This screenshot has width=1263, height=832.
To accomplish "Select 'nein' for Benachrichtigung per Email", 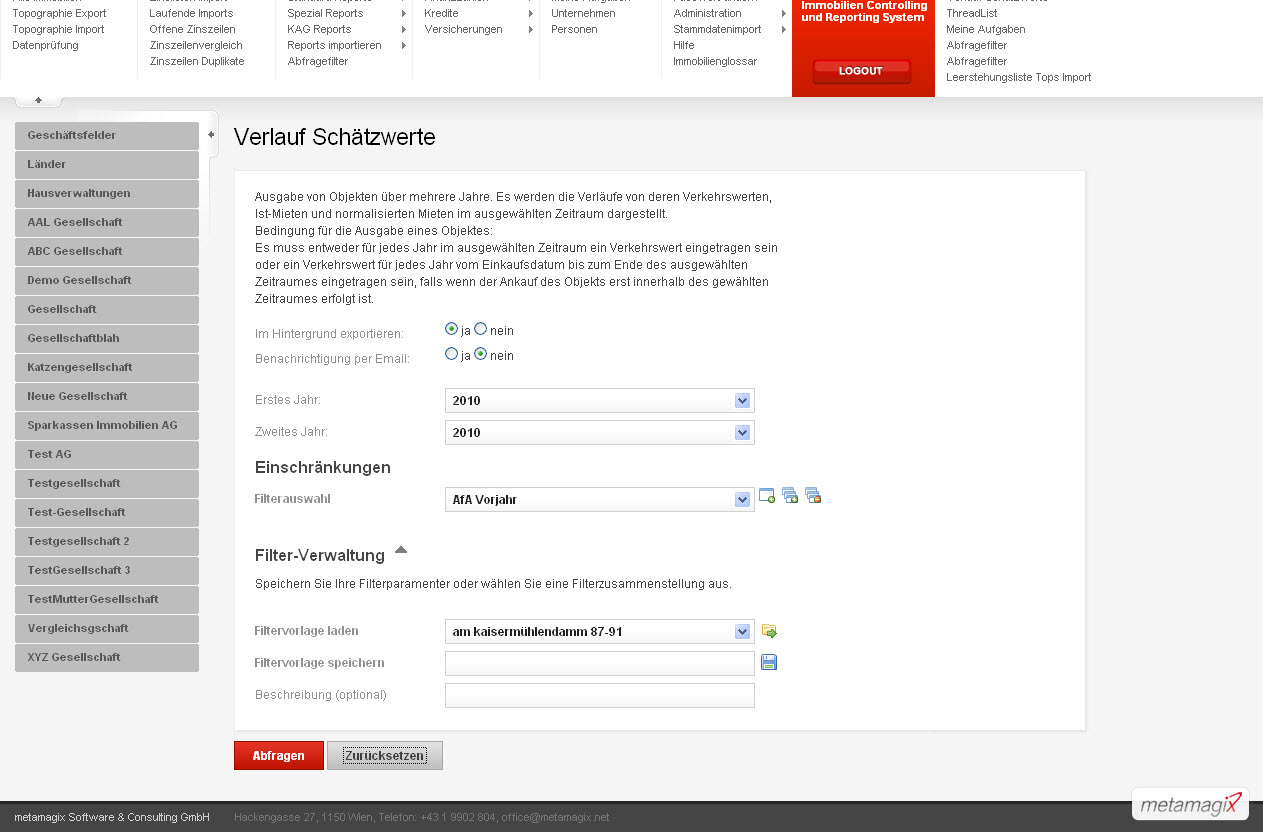I will click(480, 354).
